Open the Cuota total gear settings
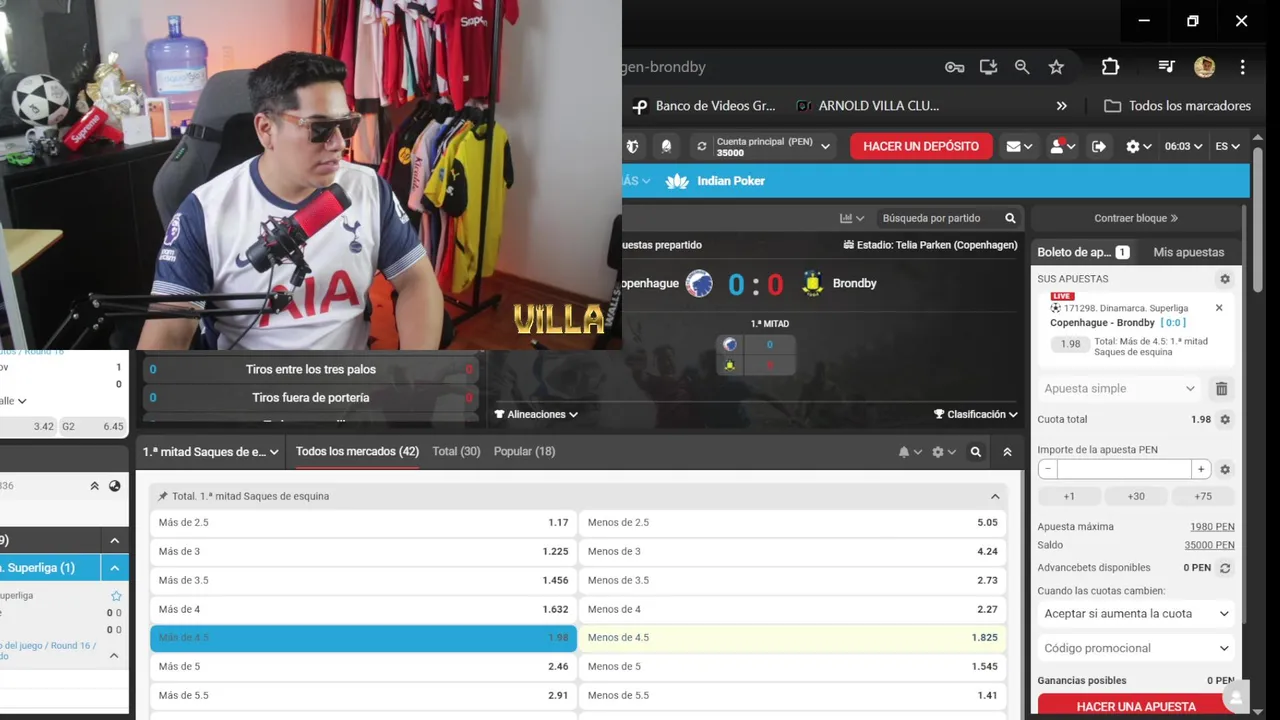The height and width of the screenshot is (720, 1280). tap(1224, 420)
